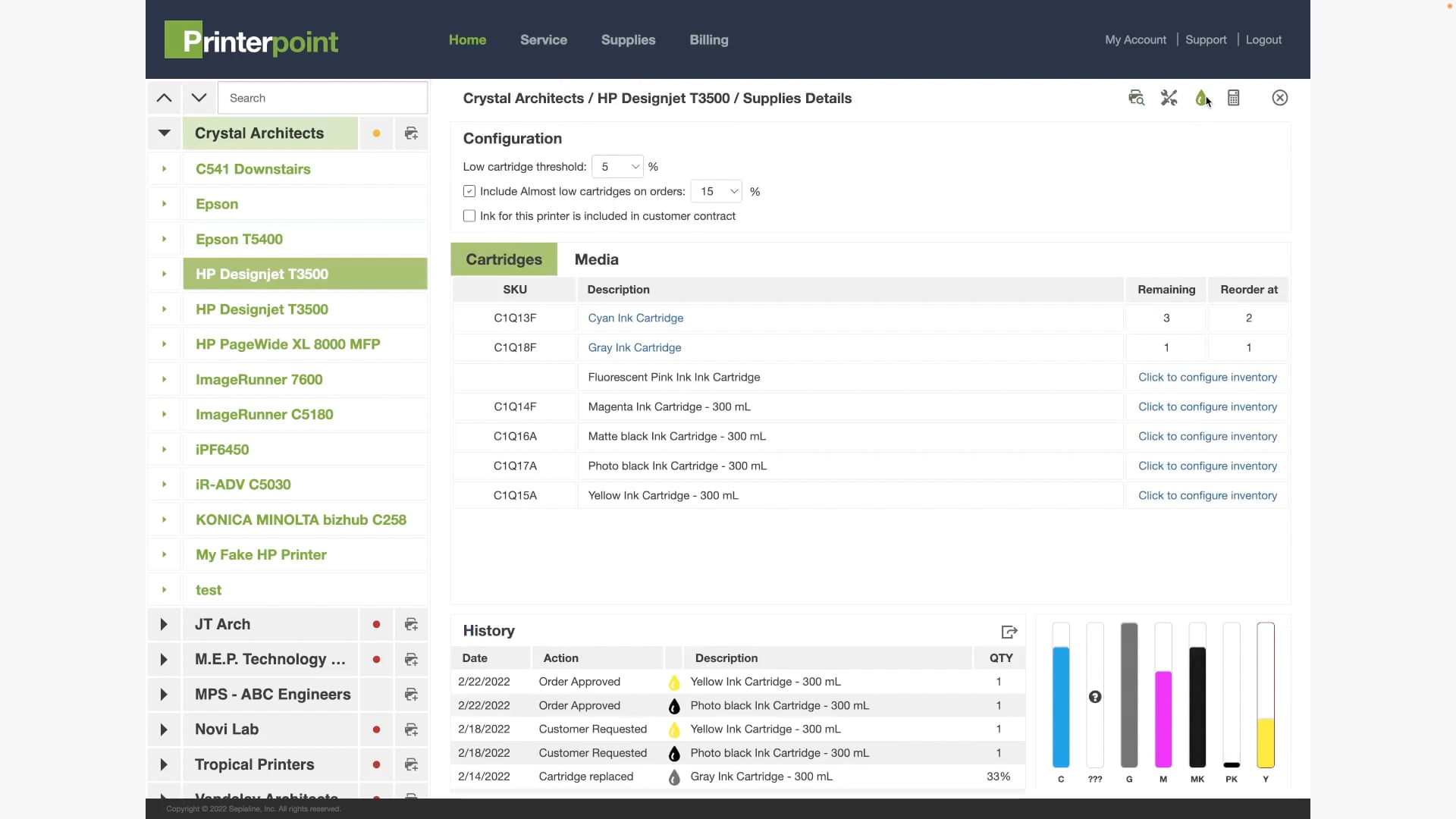Add printer icon for Tropical Printers
This screenshot has width=1456, height=819.
point(411,764)
